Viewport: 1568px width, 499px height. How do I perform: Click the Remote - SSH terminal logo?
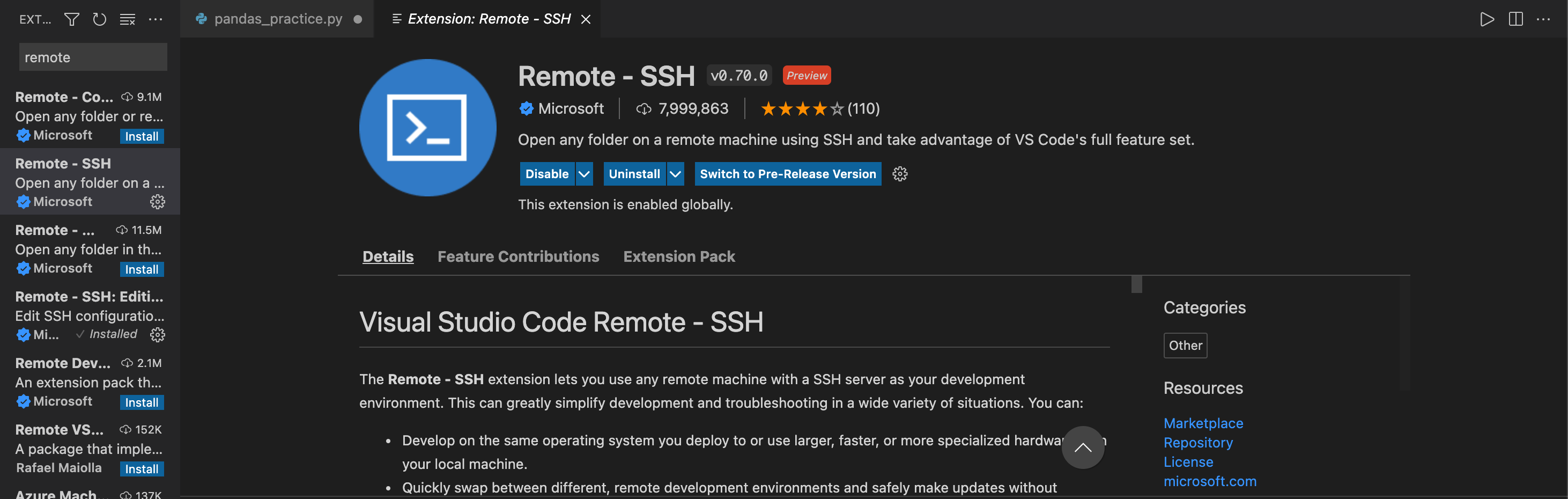pyautogui.click(x=427, y=128)
